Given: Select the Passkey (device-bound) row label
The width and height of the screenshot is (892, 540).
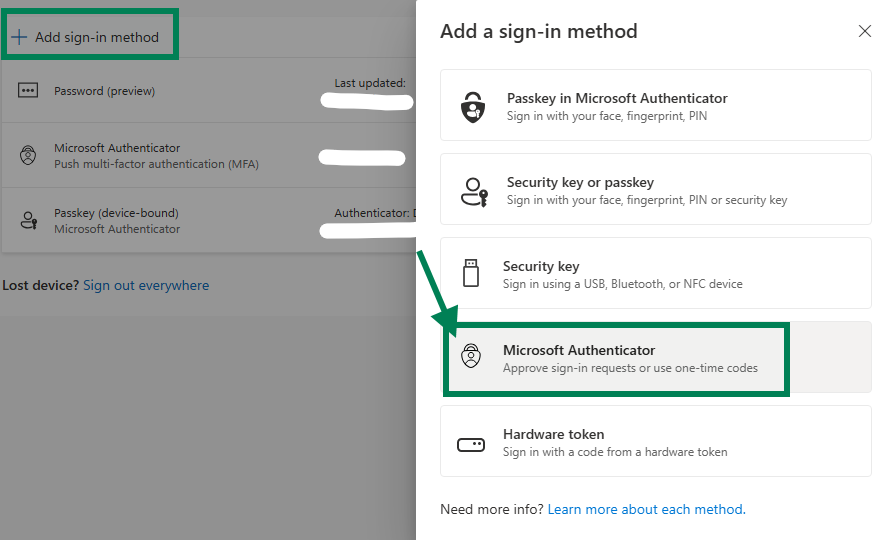Looking at the screenshot, I should click(x=116, y=213).
